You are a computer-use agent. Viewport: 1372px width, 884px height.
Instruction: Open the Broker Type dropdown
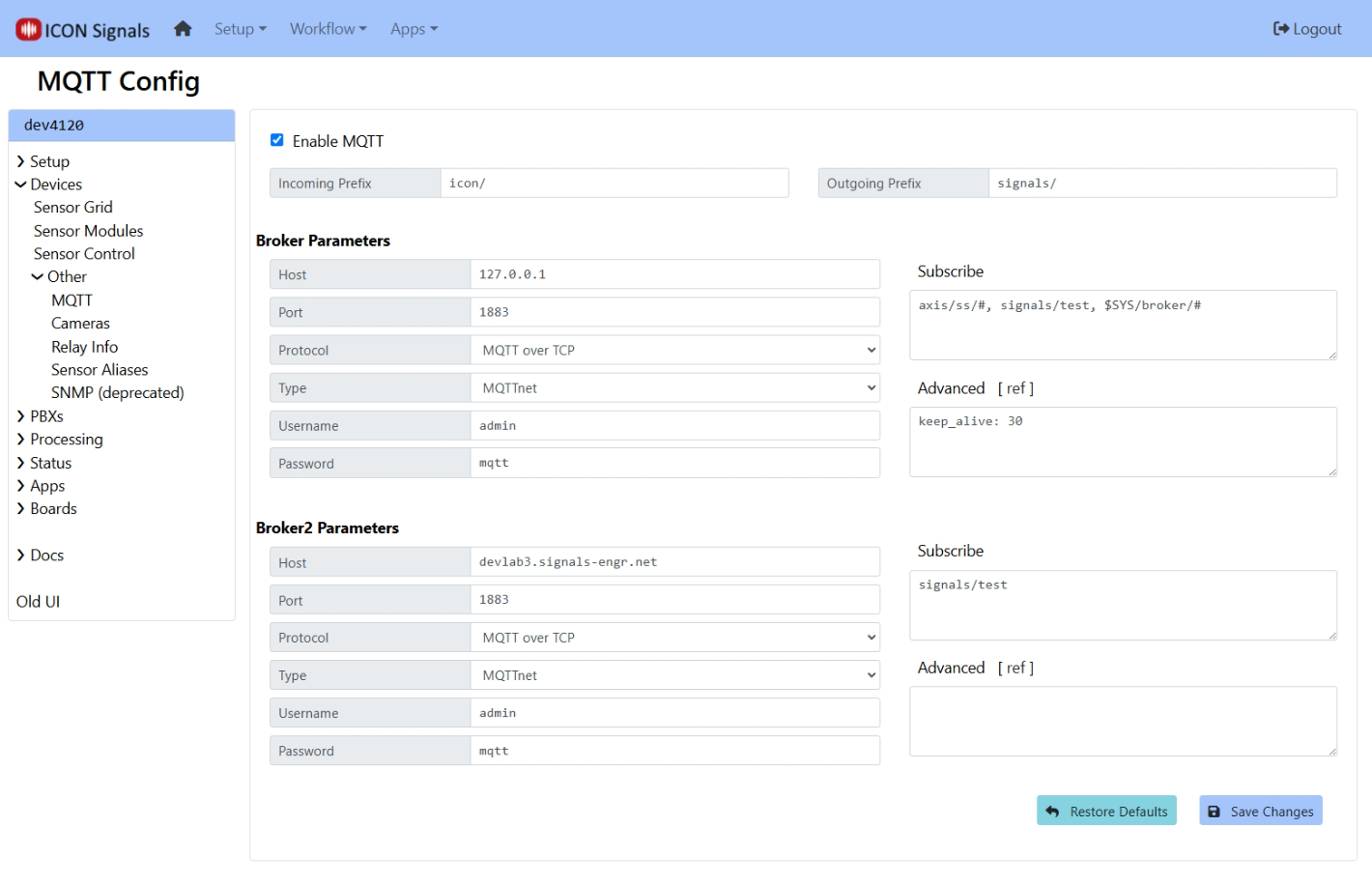674,388
